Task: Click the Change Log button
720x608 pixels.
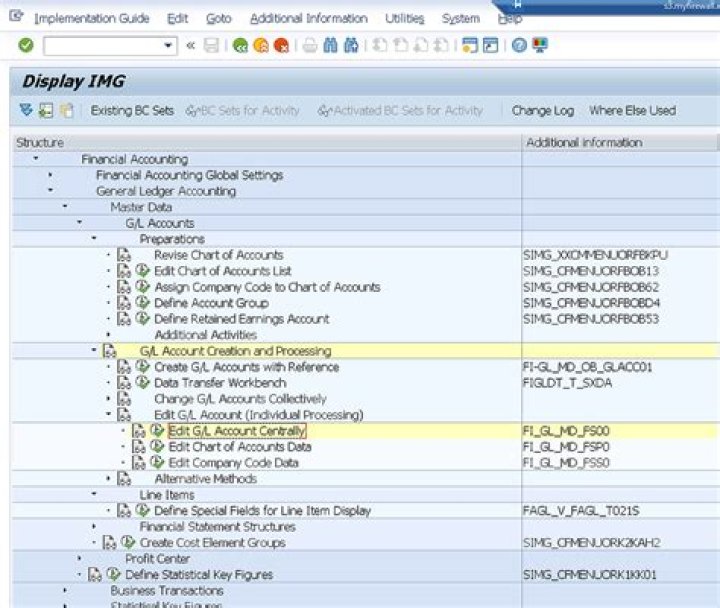Action: pyautogui.click(x=542, y=111)
